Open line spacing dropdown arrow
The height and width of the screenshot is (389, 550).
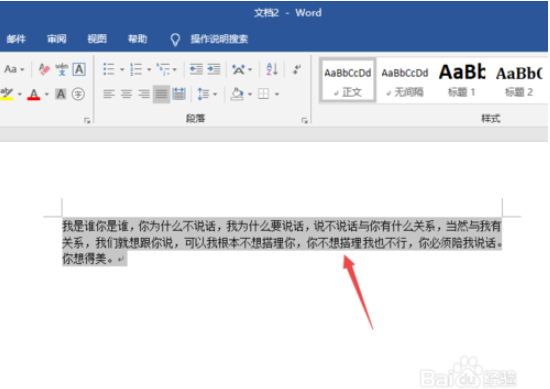[x=215, y=94]
